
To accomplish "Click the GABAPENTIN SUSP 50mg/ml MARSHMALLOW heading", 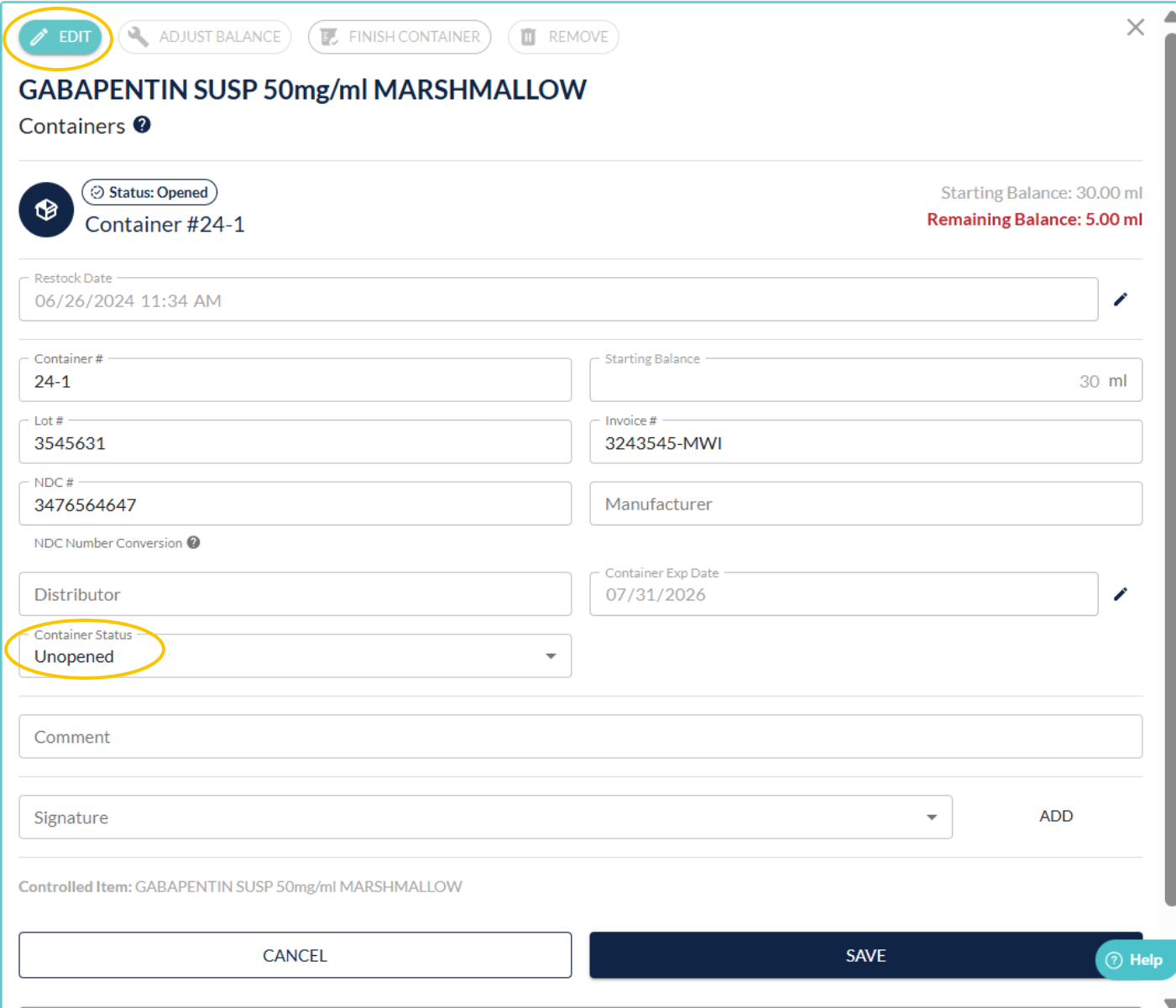I will point(302,90).
